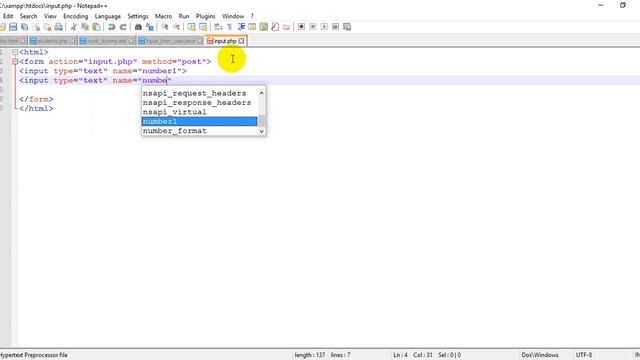Open the question mark help menu
Viewport: 640px width, 360px height.
pyautogui.click(x=252, y=16)
